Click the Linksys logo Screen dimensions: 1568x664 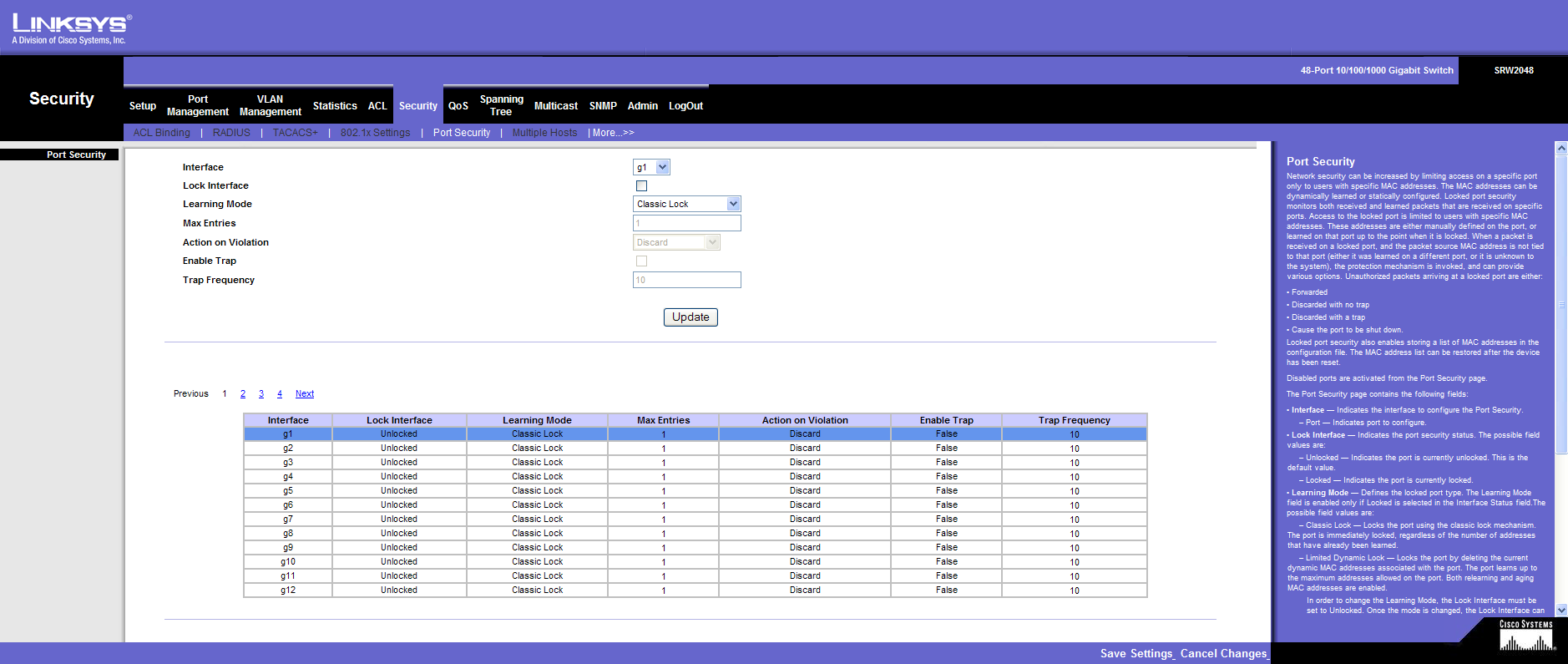(71, 28)
